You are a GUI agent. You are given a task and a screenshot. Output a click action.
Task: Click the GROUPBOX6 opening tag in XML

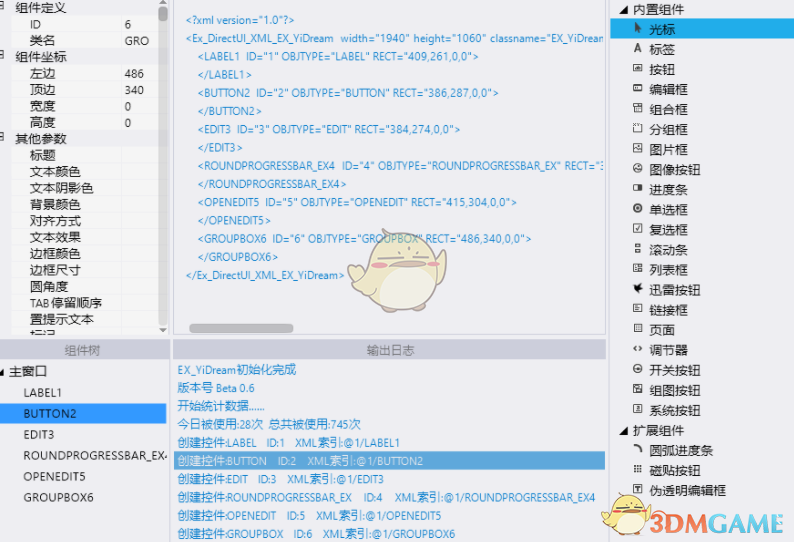(x=364, y=239)
